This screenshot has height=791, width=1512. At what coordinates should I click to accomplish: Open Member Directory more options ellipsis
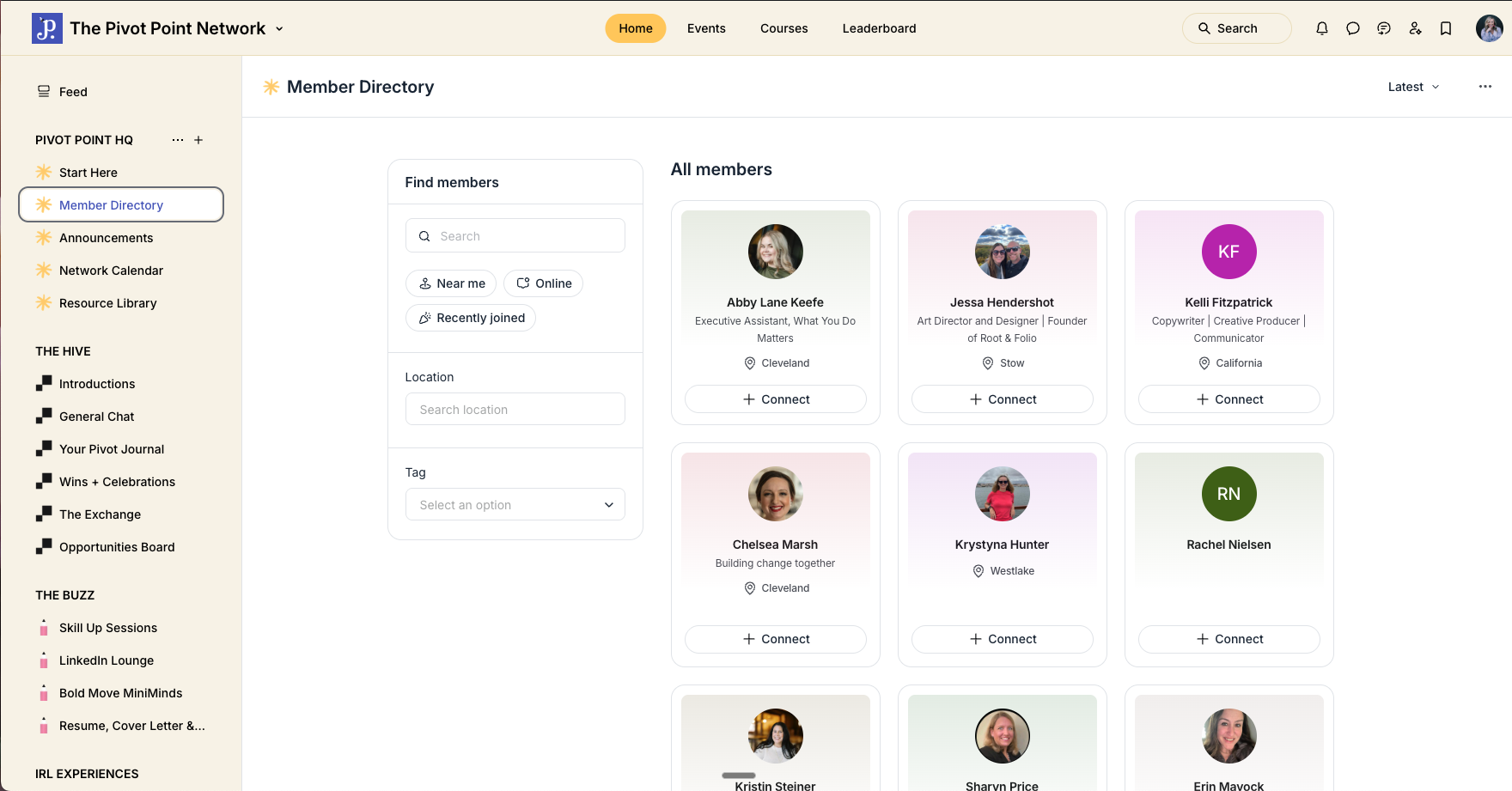pos(1485,87)
